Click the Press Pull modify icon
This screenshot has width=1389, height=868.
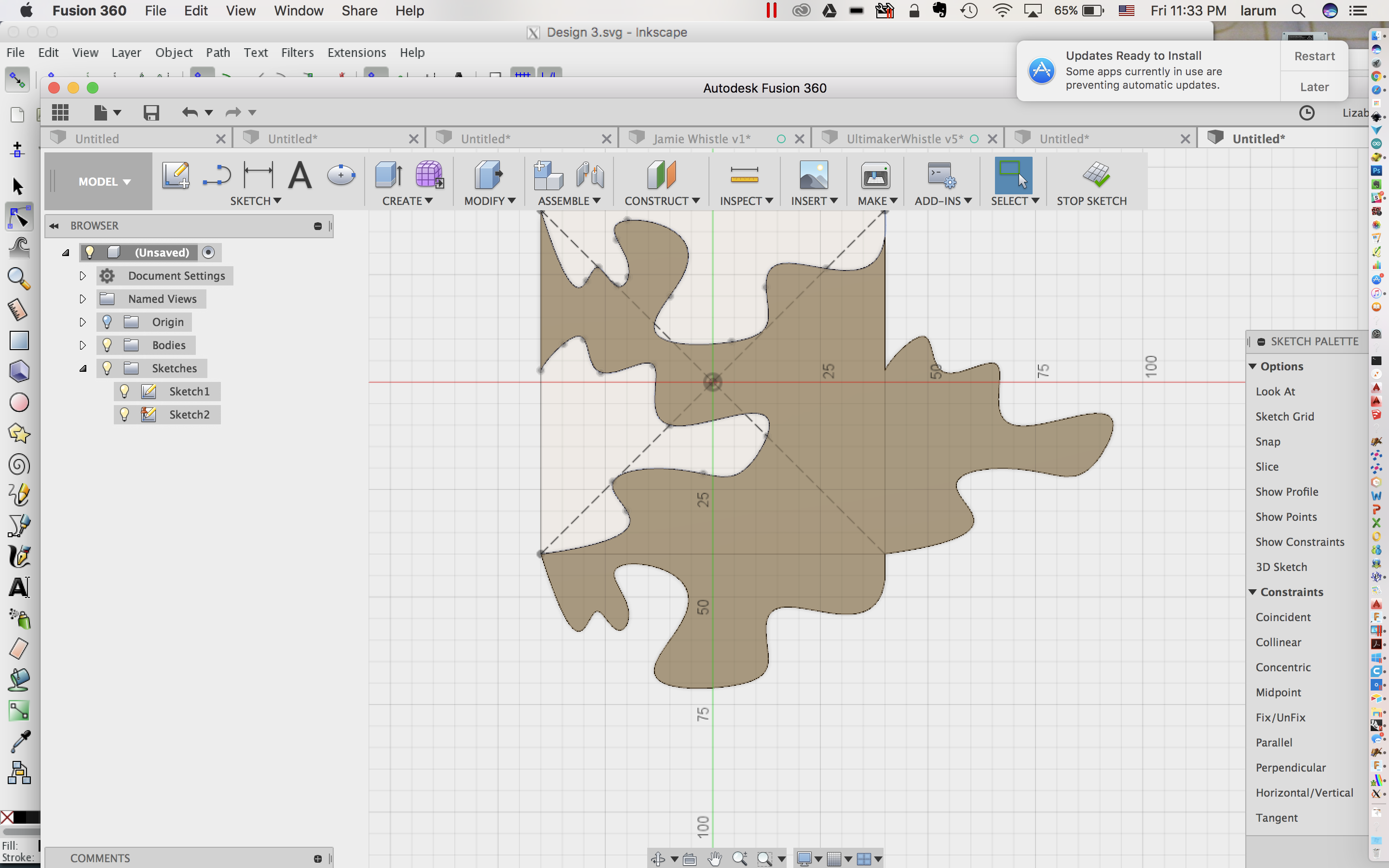489,175
